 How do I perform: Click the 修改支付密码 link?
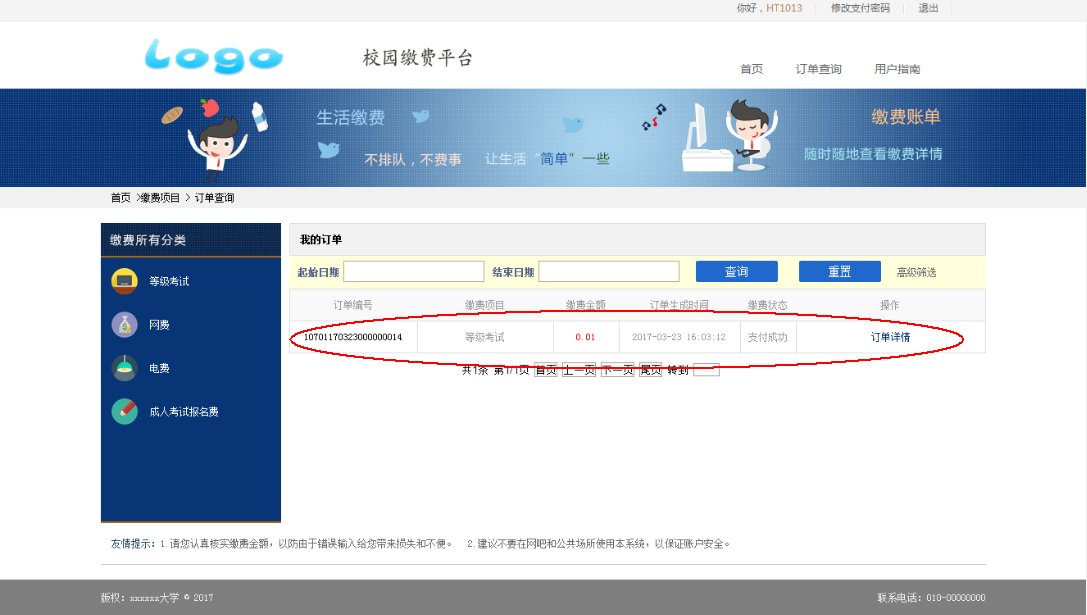click(x=860, y=8)
